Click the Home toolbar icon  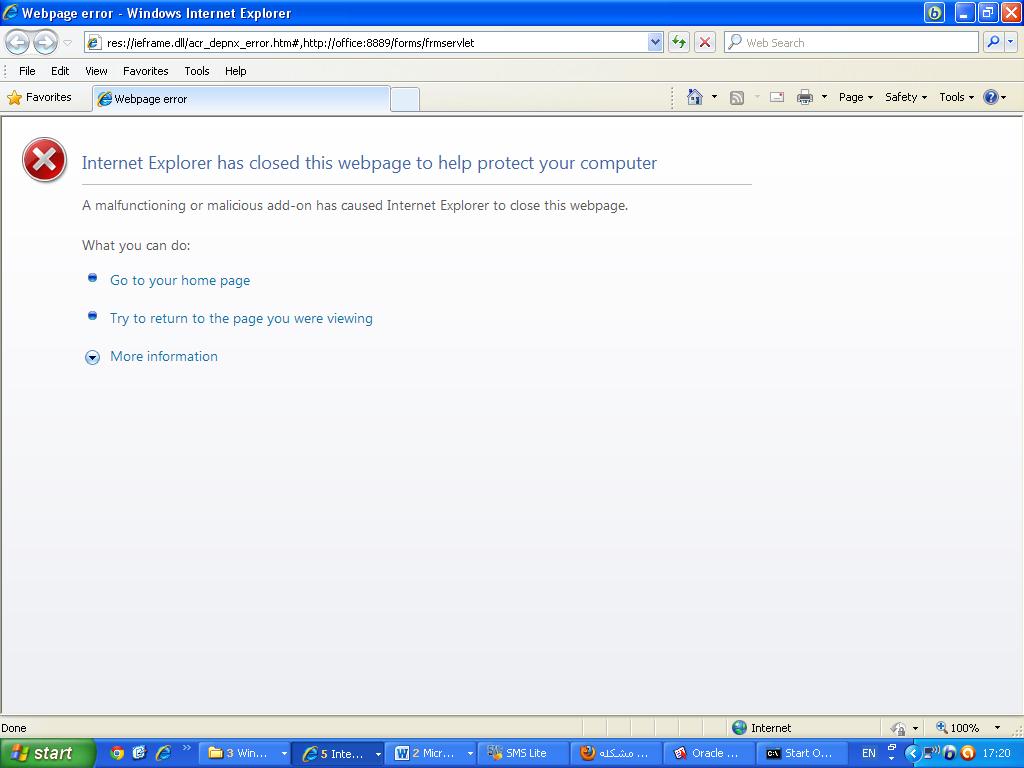(x=695, y=97)
